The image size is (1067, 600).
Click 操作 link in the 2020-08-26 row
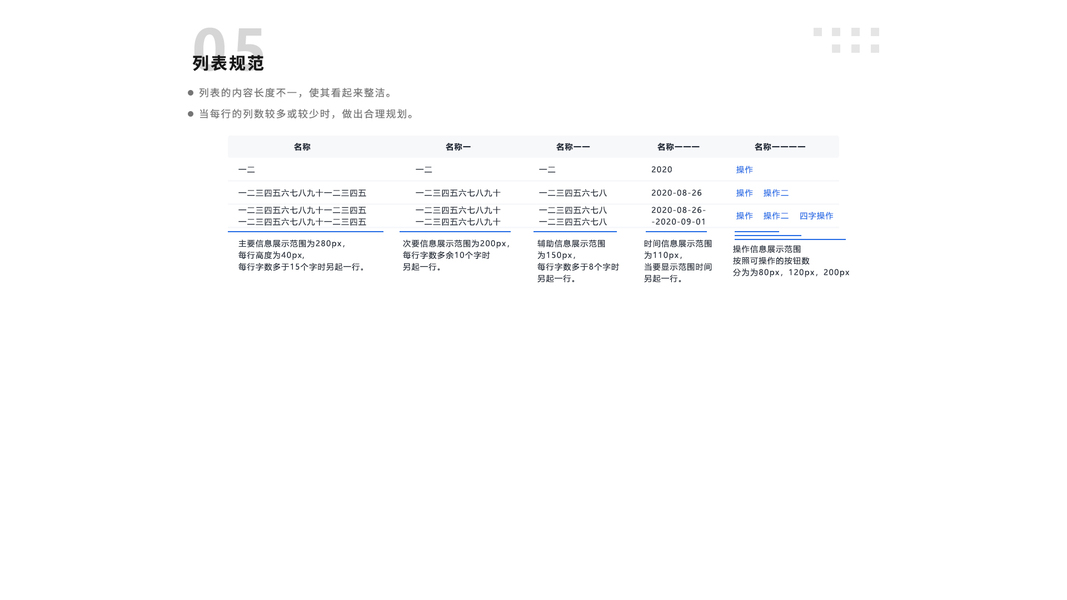744,193
